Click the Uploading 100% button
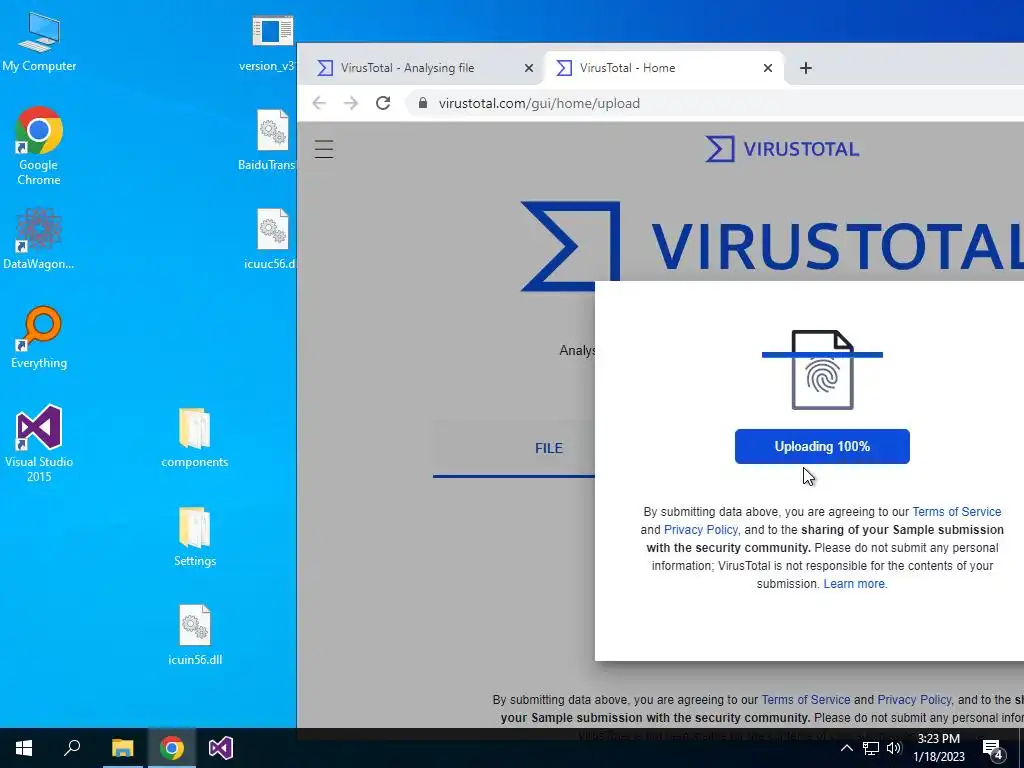The image size is (1024, 768). (822, 447)
